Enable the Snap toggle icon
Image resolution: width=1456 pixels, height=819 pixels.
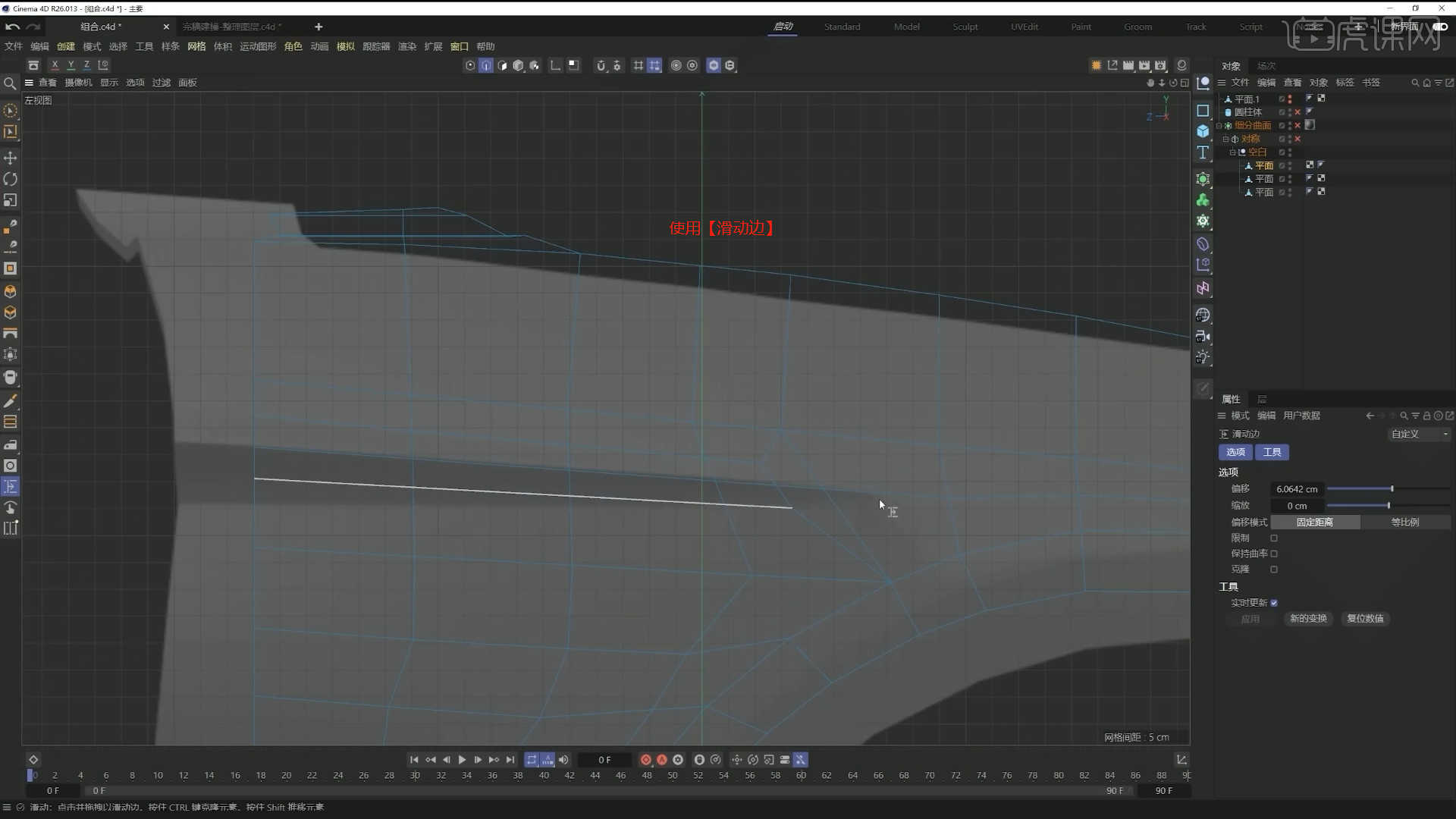point(601,65)
